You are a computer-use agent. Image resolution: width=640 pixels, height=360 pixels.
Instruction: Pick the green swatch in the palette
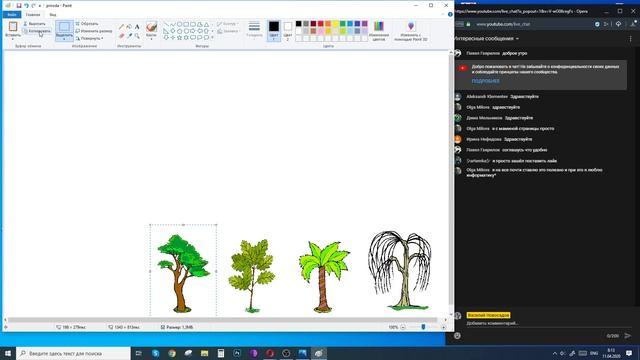coord(343,24)
